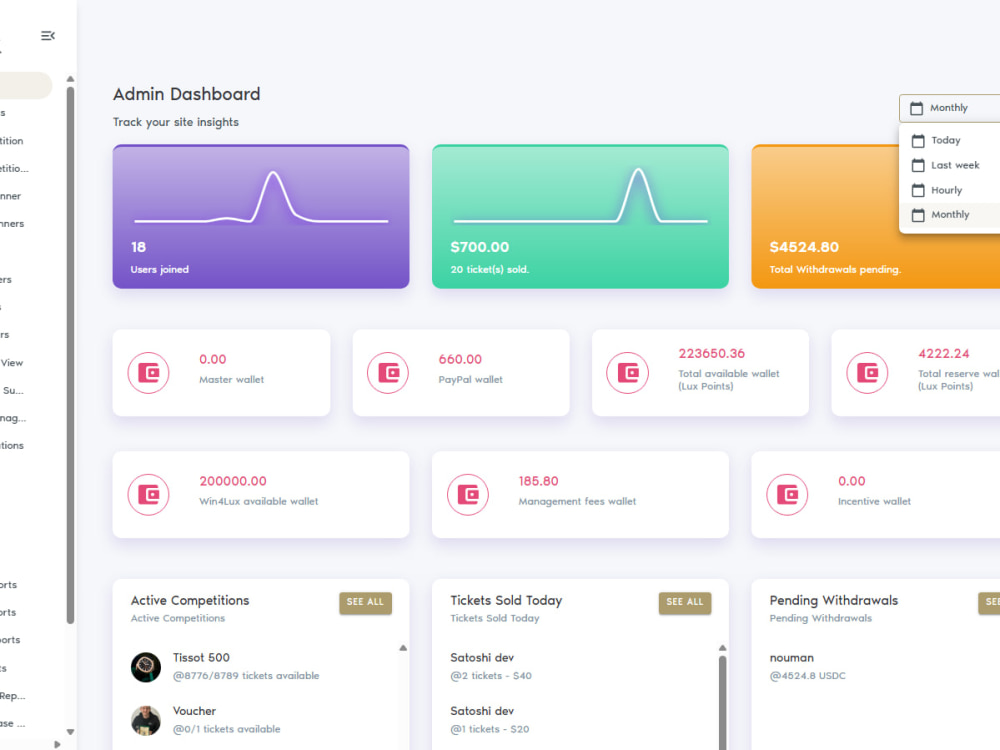Click the Management fees wallet icon
Viewport: 1000px width, 750px height.
point(468,494)
